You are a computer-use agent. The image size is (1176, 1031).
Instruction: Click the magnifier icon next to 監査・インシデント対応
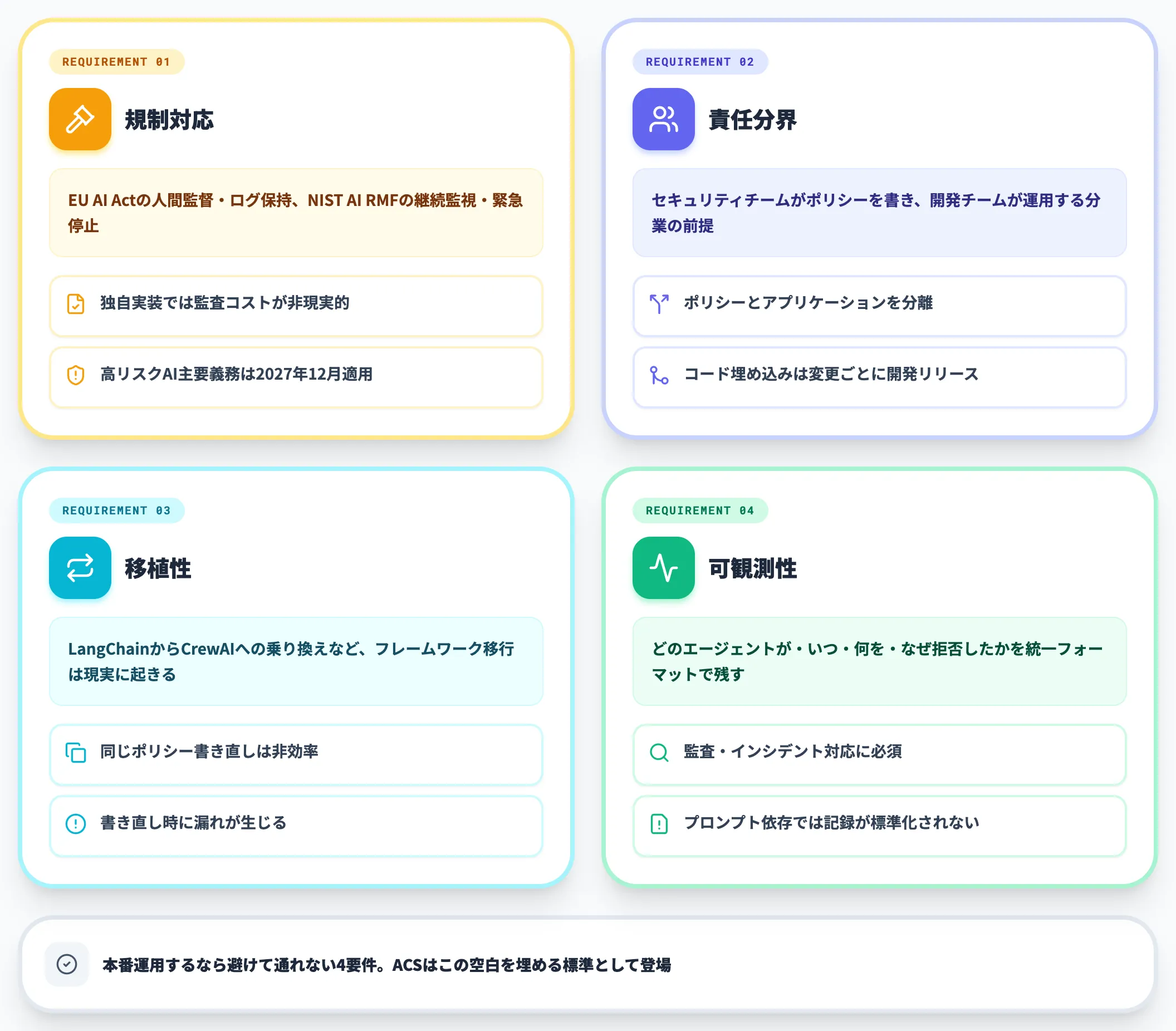pos(659,753)
